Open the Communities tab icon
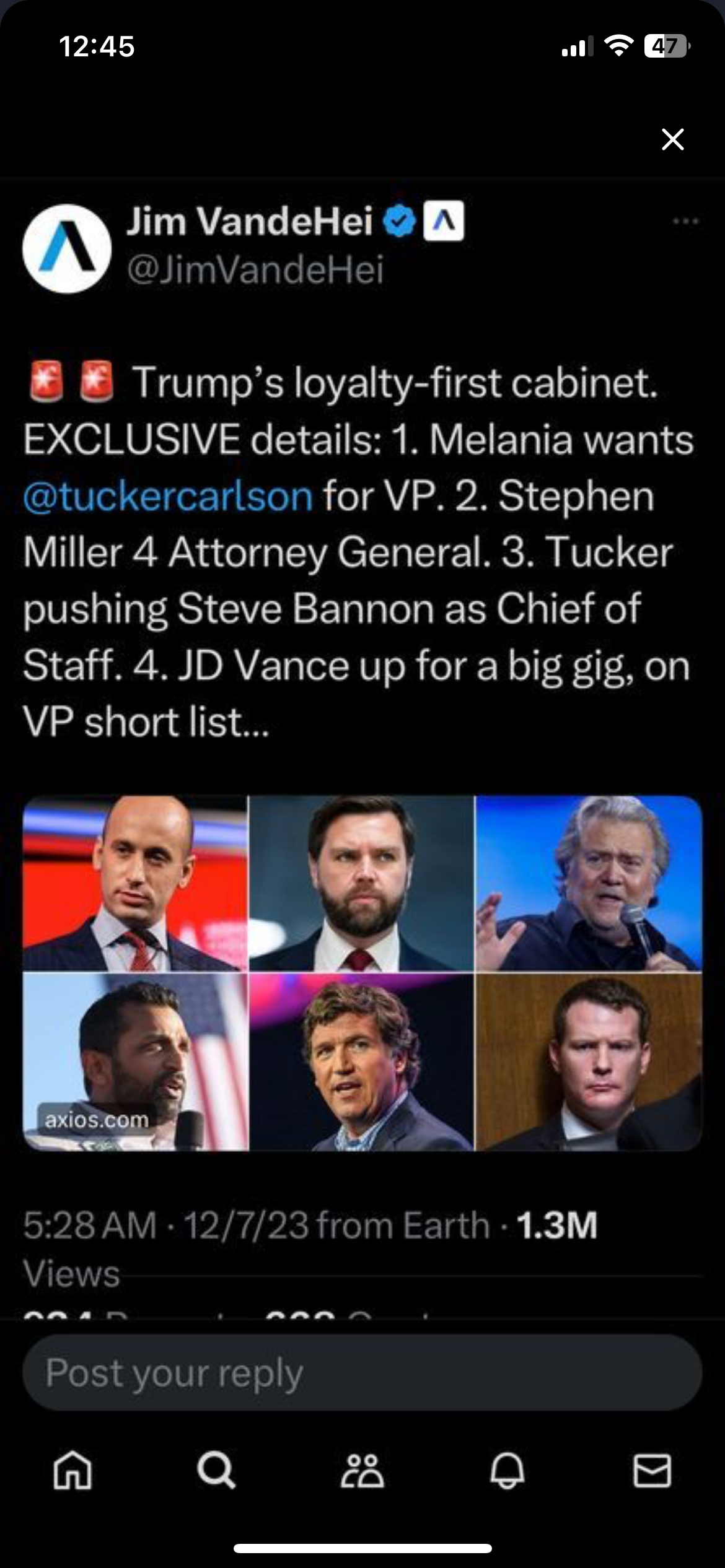Viewport: 725px width, 1568px height. pos(362,1470)
